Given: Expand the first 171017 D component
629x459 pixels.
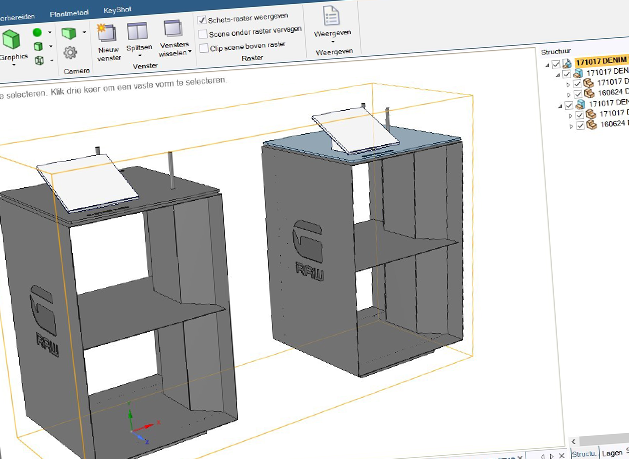Looking at the screenshot, I should tap(568, 85).
